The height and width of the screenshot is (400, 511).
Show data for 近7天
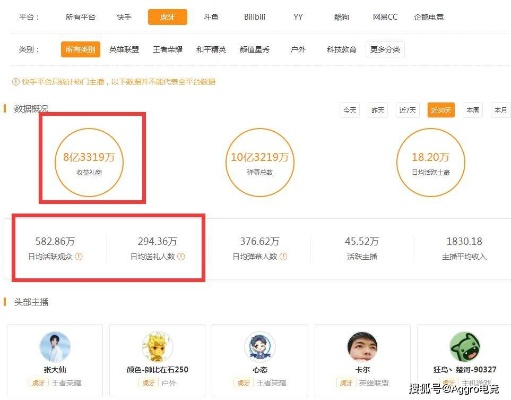(x=407, y=110)
